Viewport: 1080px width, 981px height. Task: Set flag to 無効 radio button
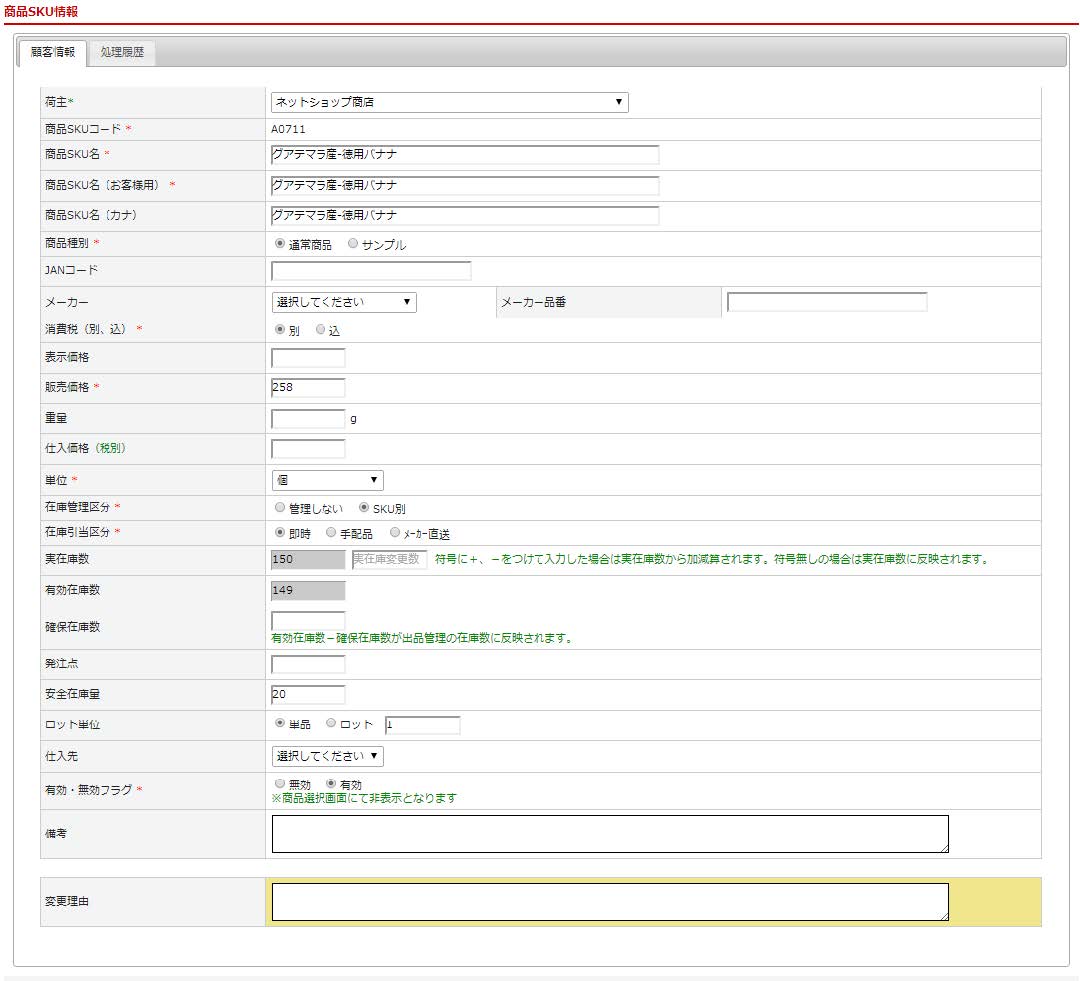[x=280, y=784]
